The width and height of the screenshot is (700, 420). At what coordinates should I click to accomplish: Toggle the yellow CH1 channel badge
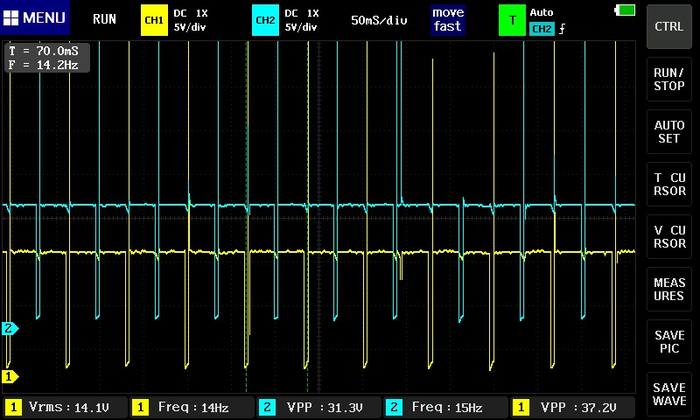(153, 19)
